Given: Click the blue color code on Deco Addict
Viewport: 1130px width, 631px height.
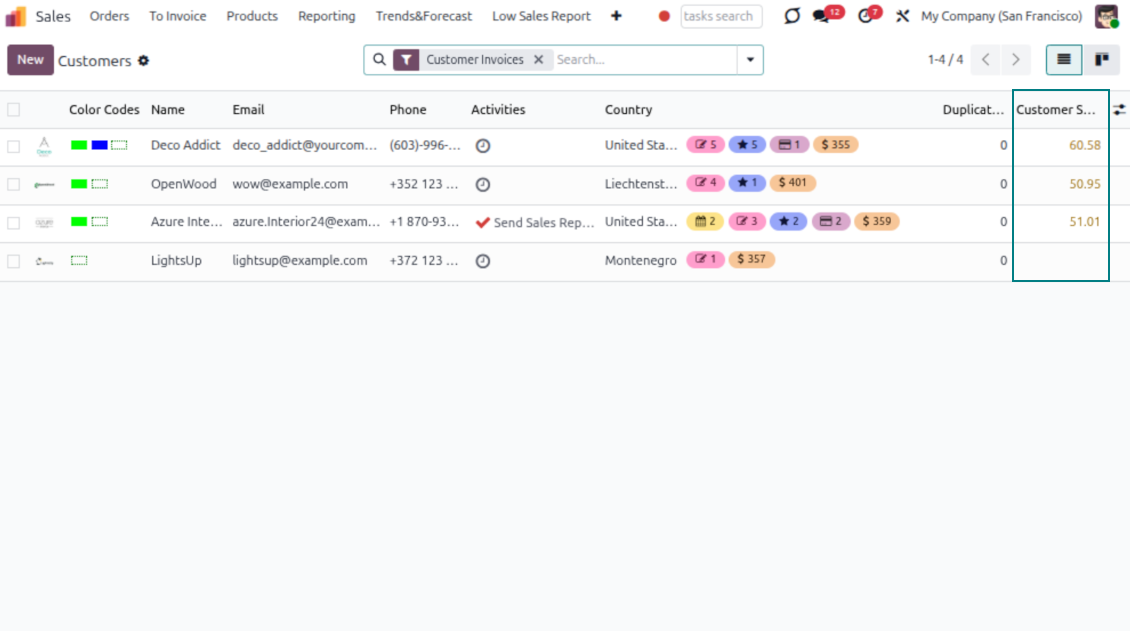Looking at the screenshot, I should coord(99,146).
